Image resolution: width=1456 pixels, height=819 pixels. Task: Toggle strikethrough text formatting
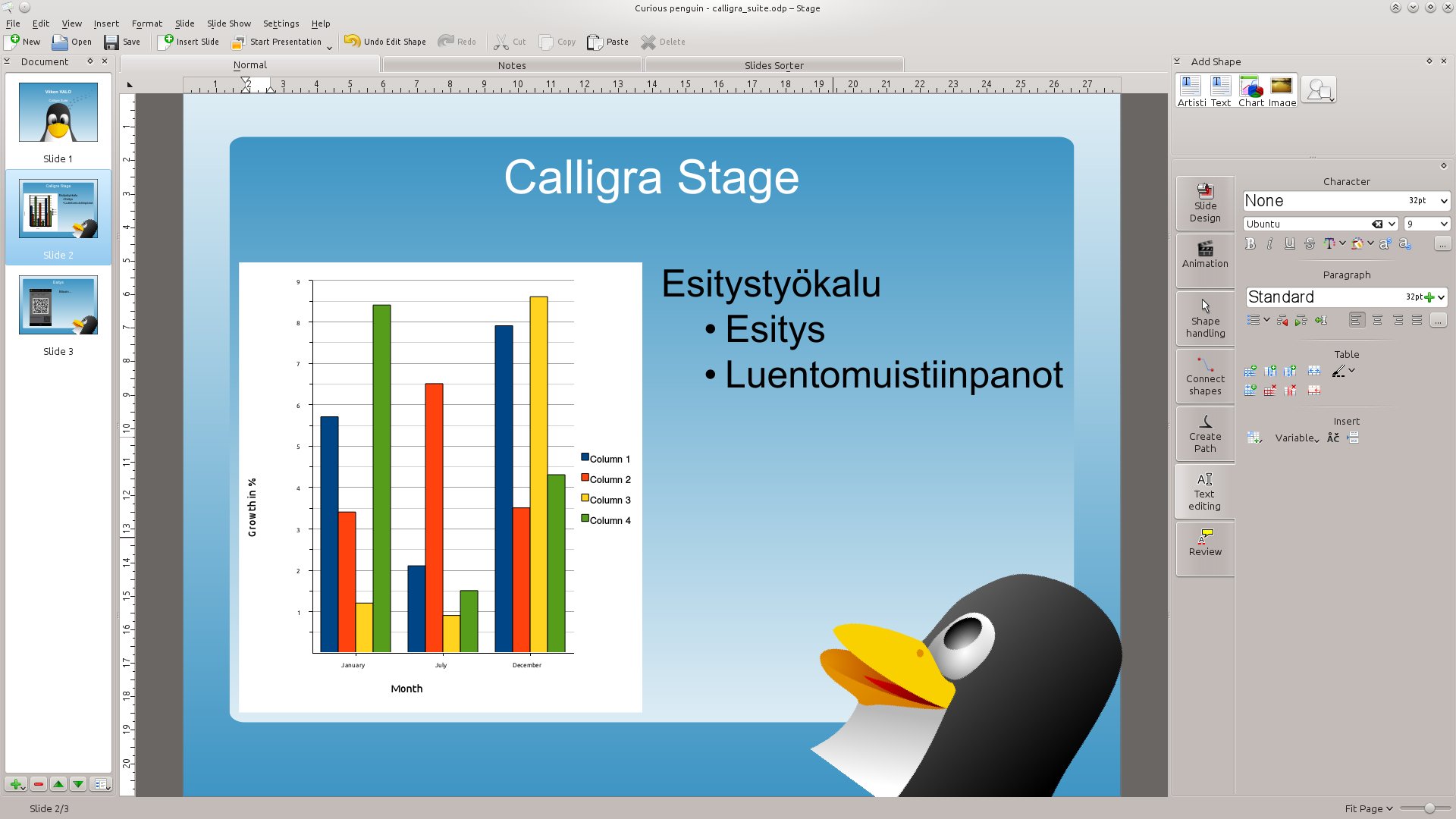click(1310, 243)
